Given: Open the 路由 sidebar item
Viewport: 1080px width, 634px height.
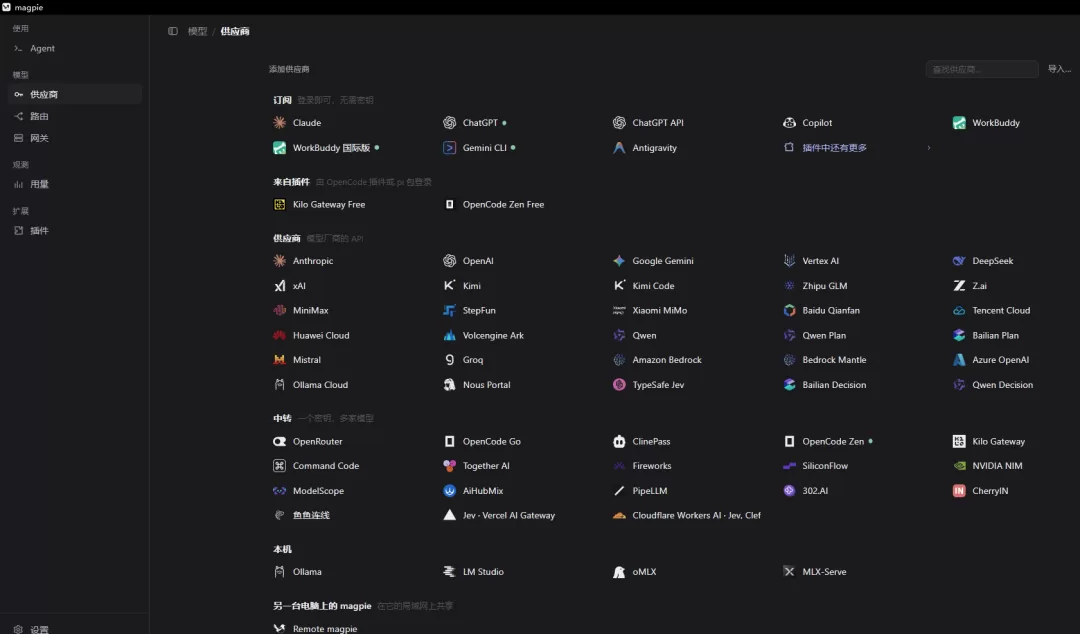Looking at the screenshot, I should (75, 116).
